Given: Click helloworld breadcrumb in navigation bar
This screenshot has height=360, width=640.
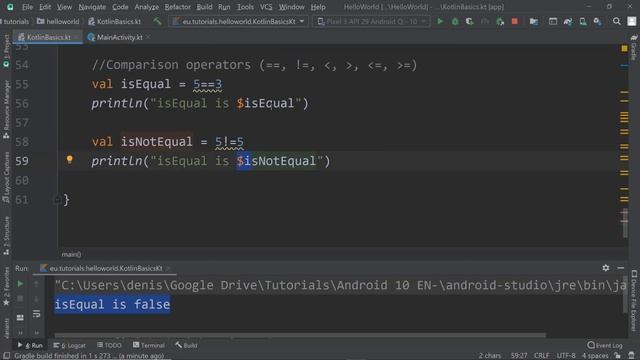Looking at the screenshot, I should [x=58, y=21].
